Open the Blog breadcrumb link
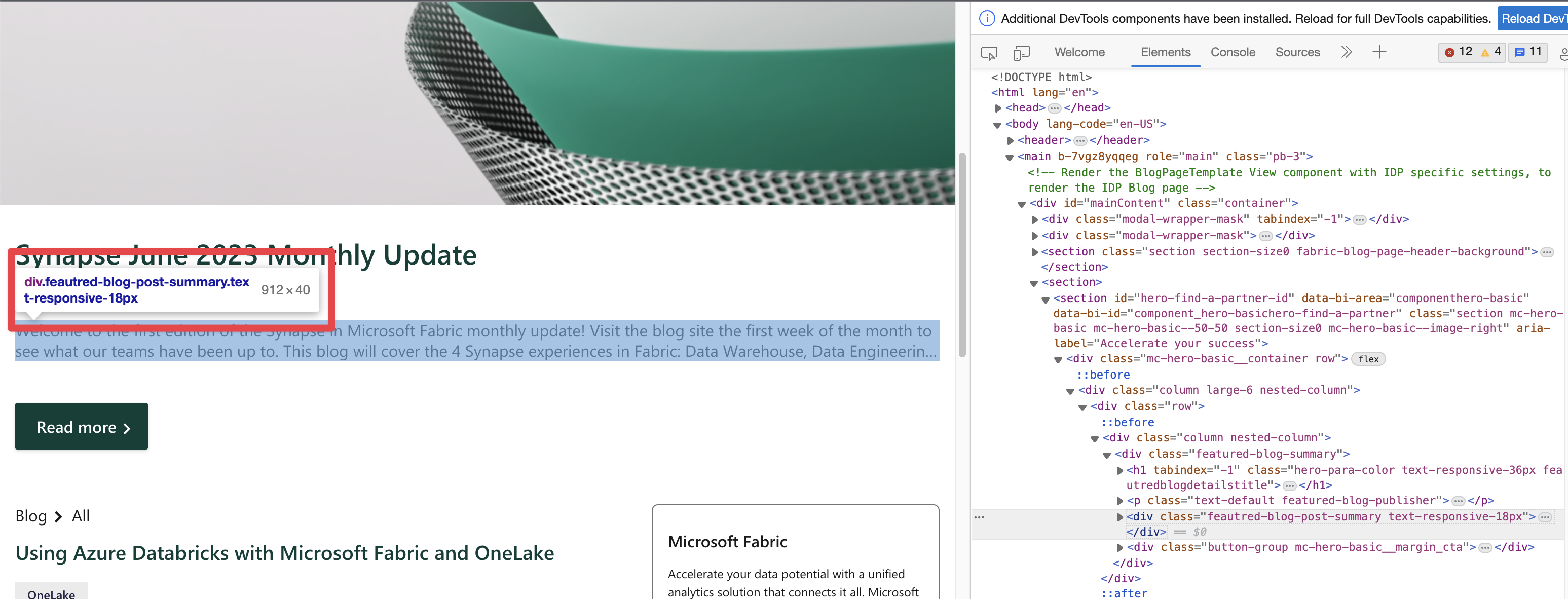The image size is (1568, 599). tap(31, 515)
